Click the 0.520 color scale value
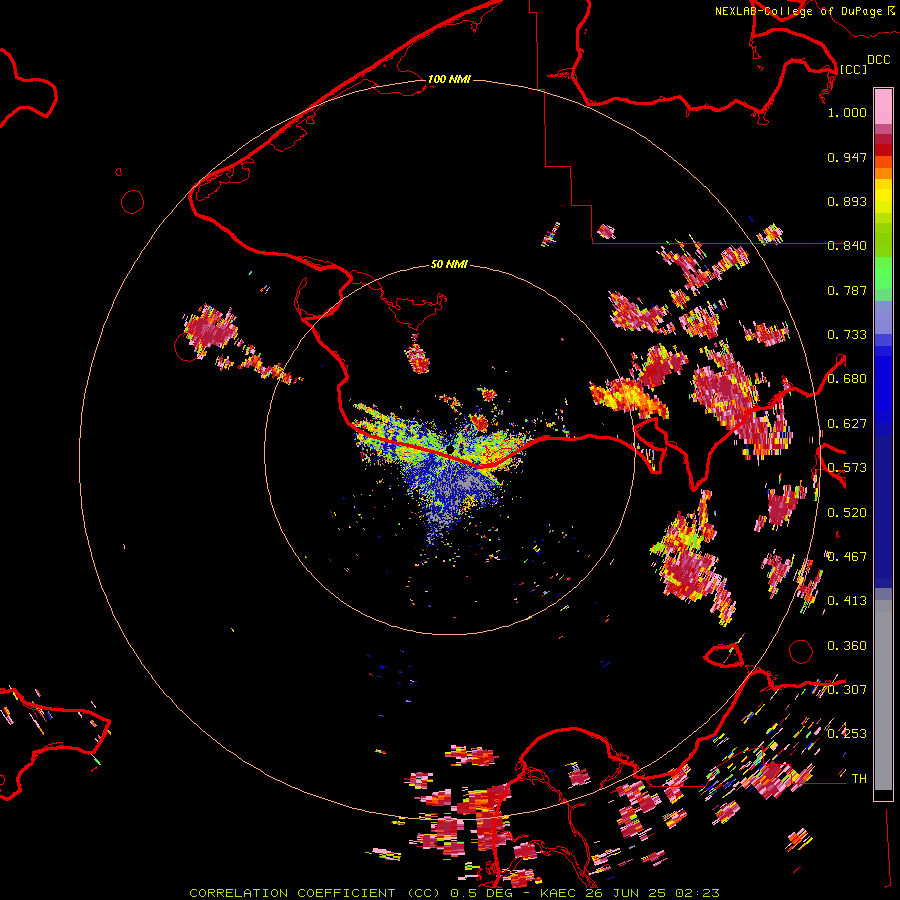Viewport: 900px width, 900px height. click(x=847, y=513)
